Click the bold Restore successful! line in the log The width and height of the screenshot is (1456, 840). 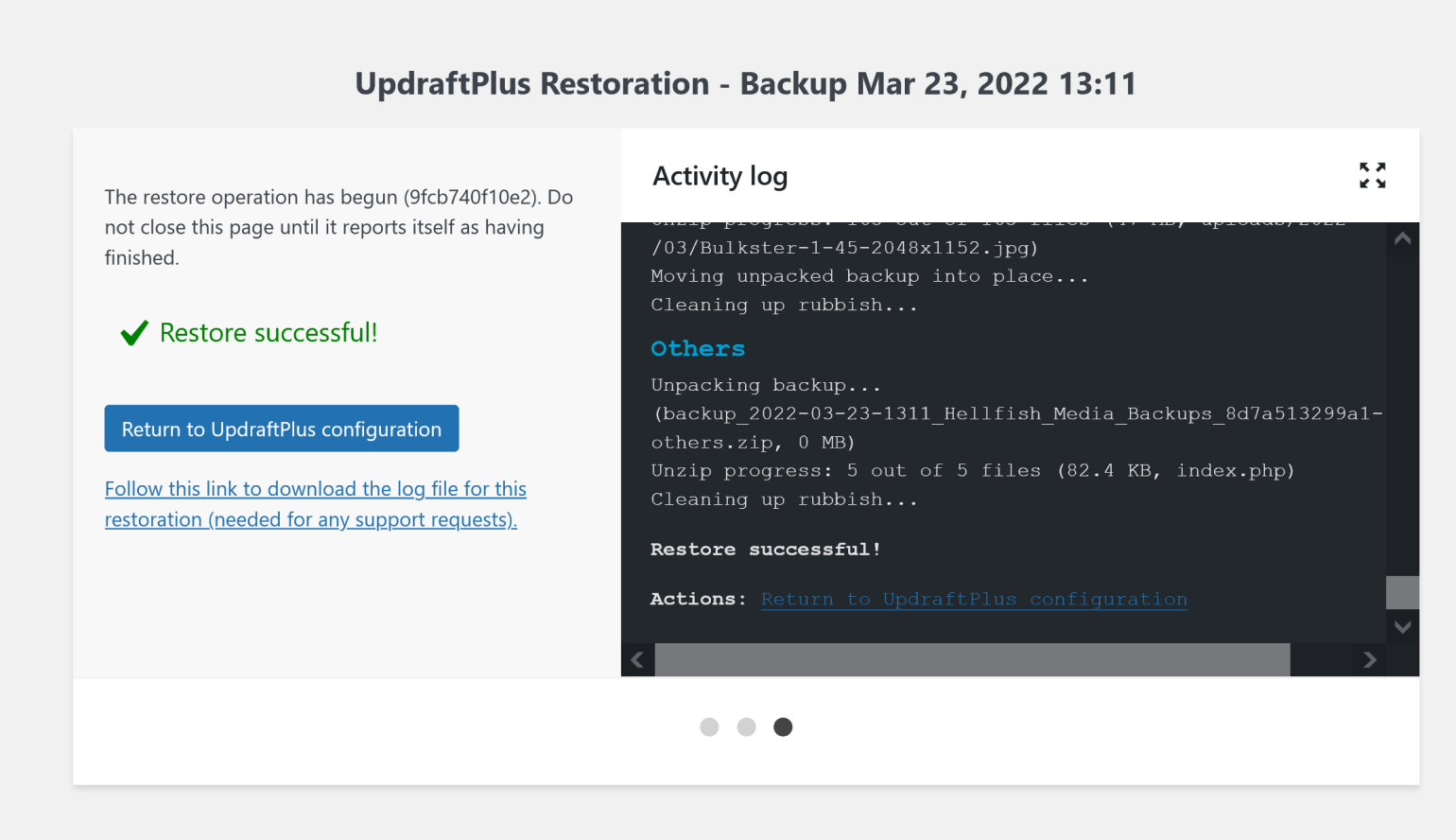[765, 550]
